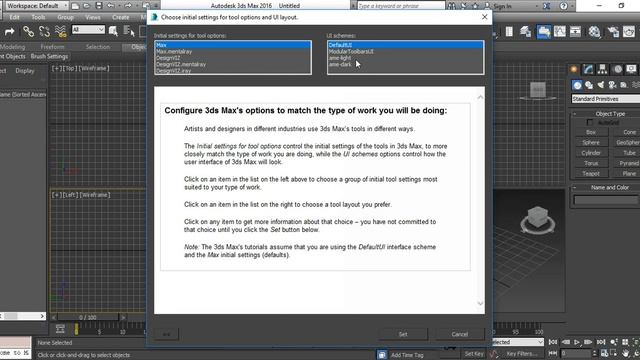Open Render Setup icon in main toolbar
Image resolution: width=640 pixels, height=360 pixels.
613,31
